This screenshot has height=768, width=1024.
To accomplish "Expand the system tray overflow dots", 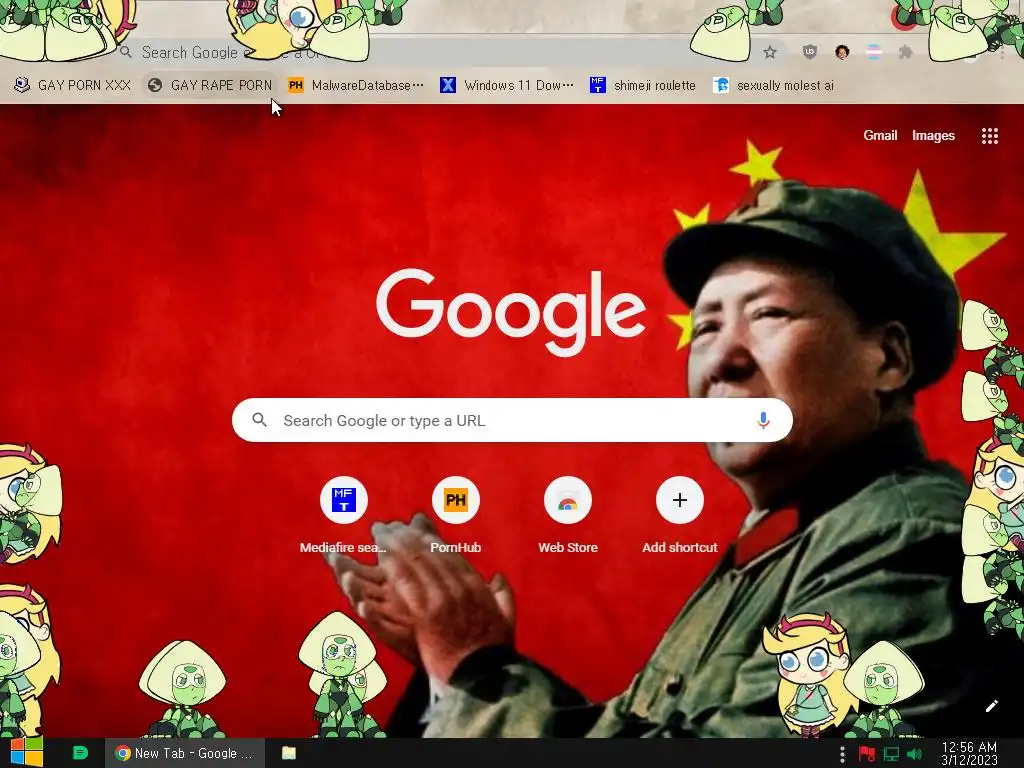I will 842,754.
